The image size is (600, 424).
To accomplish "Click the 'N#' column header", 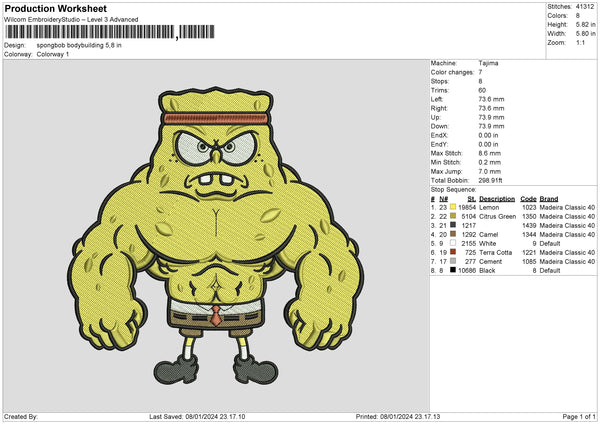I will click(443, 199).
